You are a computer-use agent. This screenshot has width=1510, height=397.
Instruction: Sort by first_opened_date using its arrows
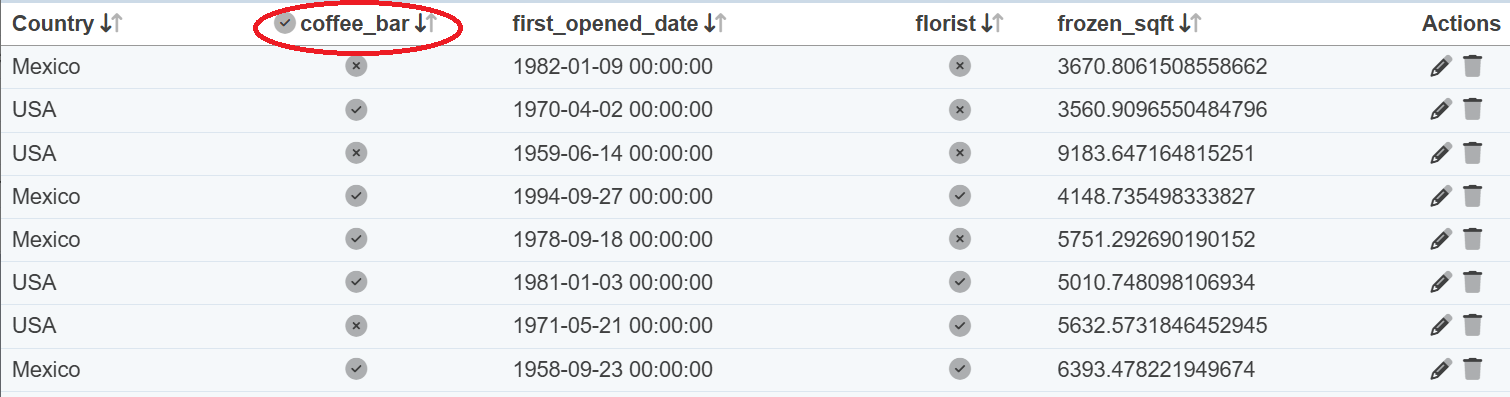coord(715,24)
